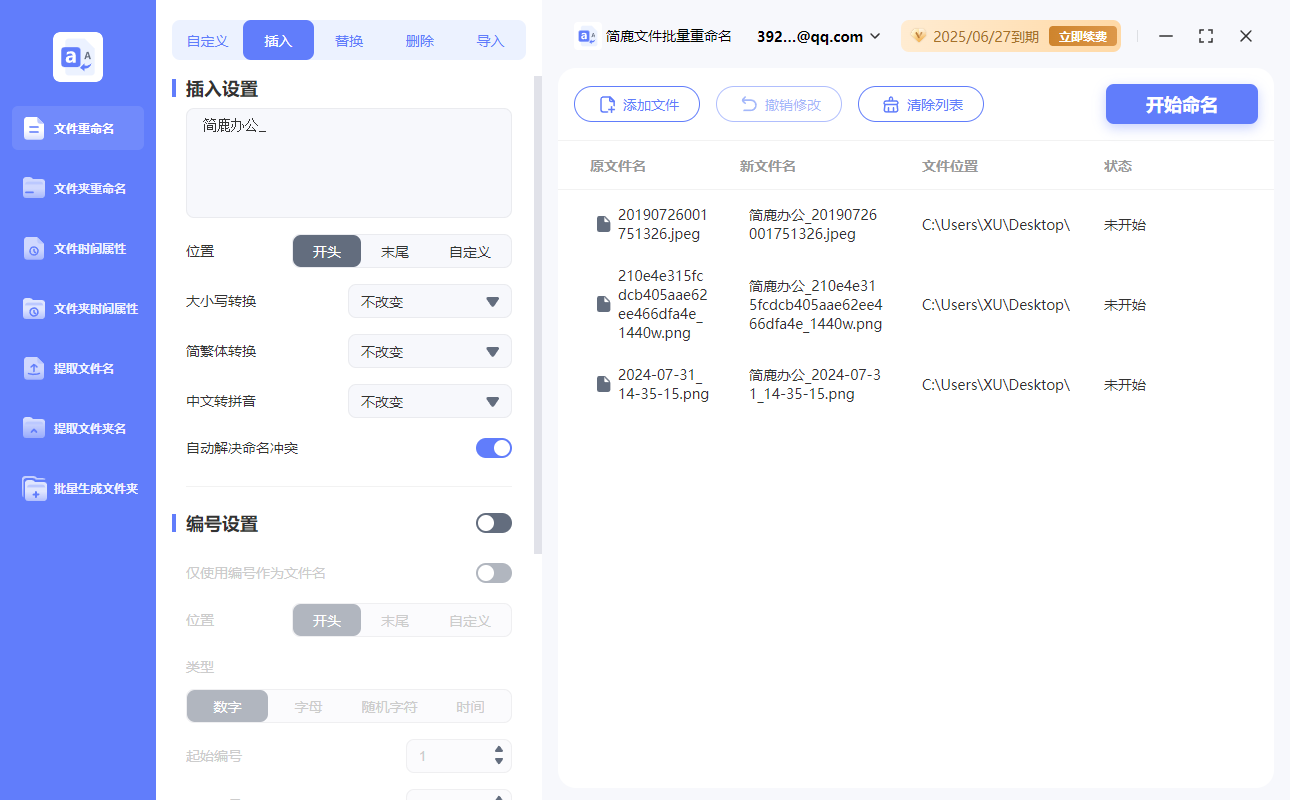This screenshot has height=800, width=1290.
Task: Disable the 自动解决命名冲突 toggle
Action: 493,448
